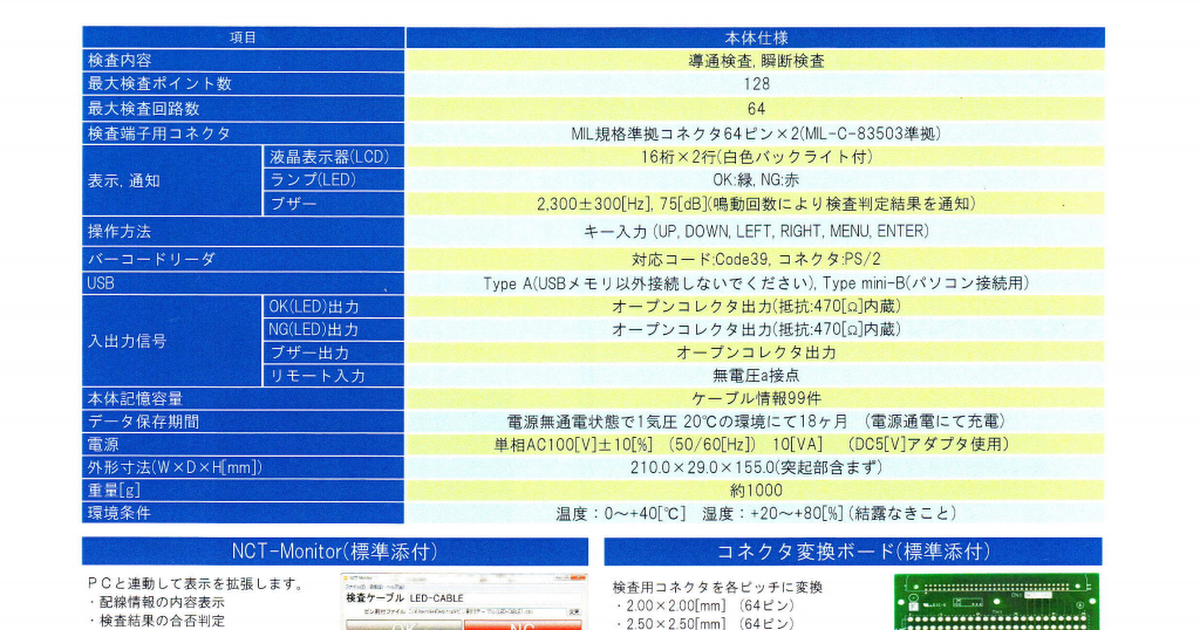Select the 表示, 通知 group label
Image resolution: width=1200 pixels, height=630 pixels.
click(x=124, y=181)
